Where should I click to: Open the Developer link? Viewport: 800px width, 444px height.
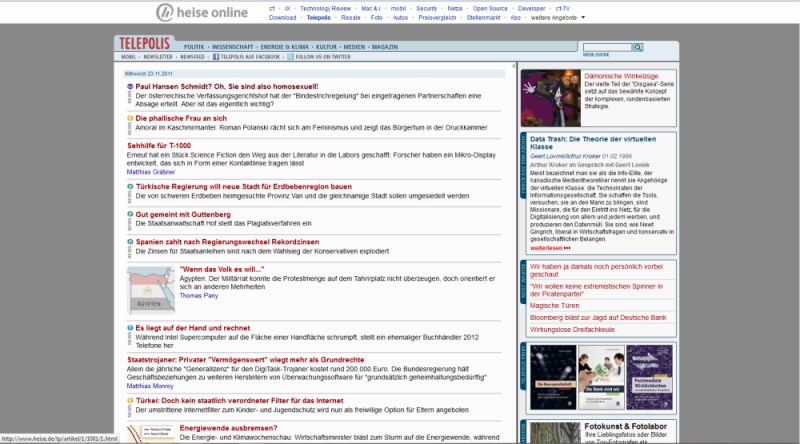point(531,9)
